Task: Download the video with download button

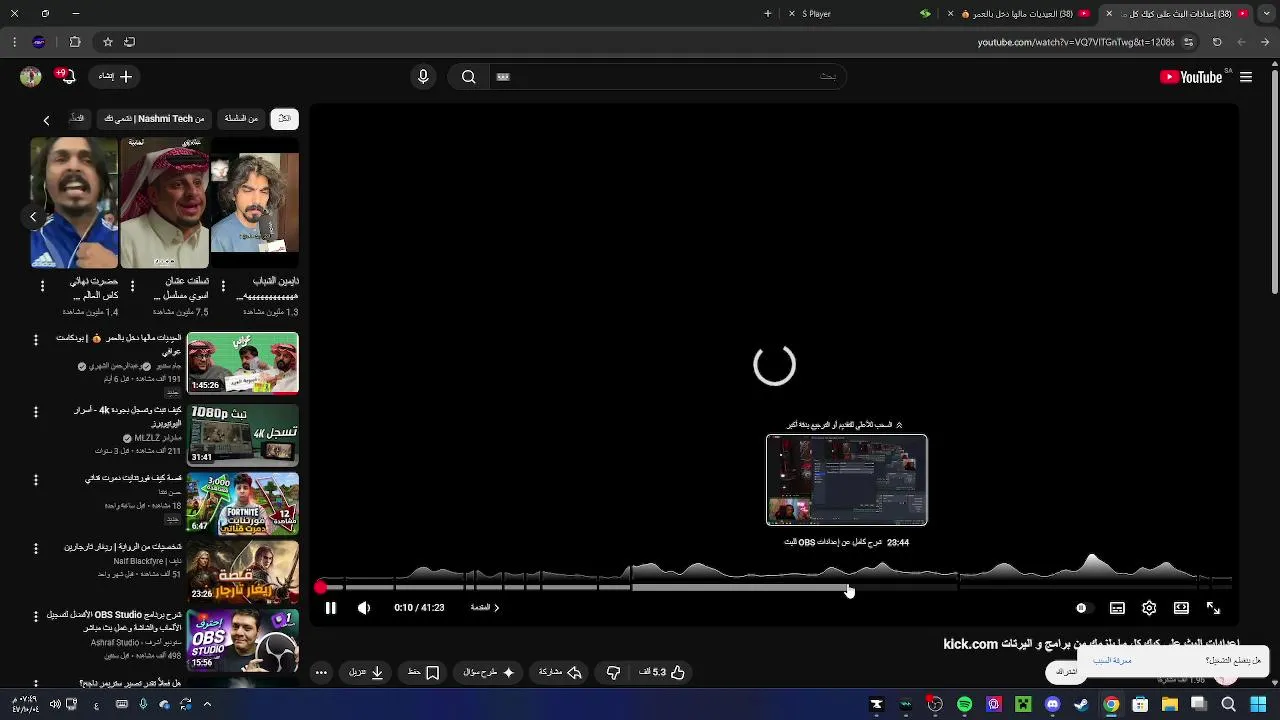Action: click(366, 673)
